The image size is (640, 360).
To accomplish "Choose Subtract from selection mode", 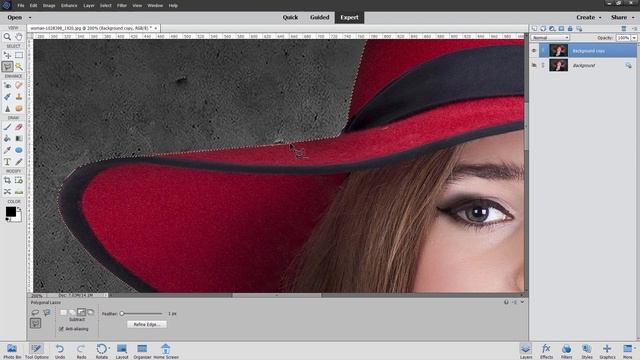I will point(81,312).
